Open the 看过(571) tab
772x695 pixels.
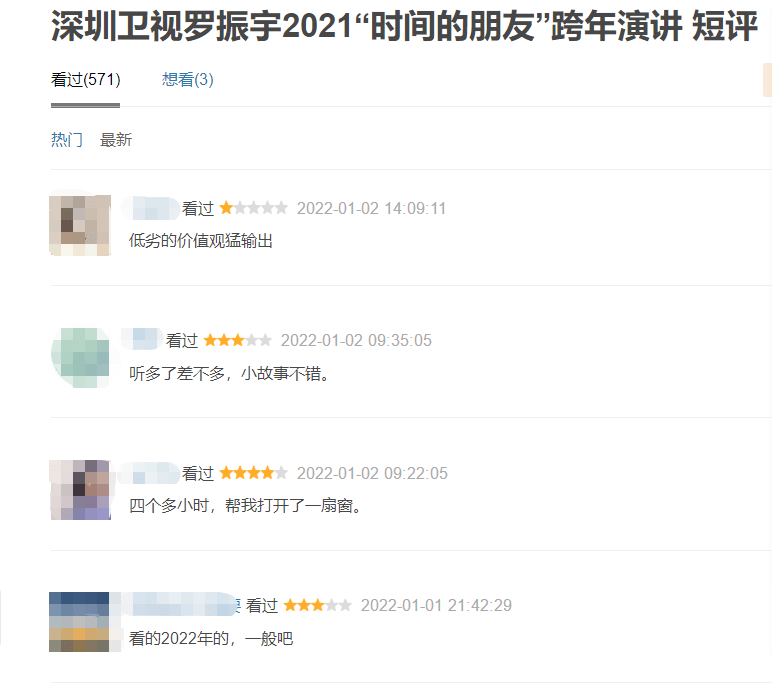(86, 80)
